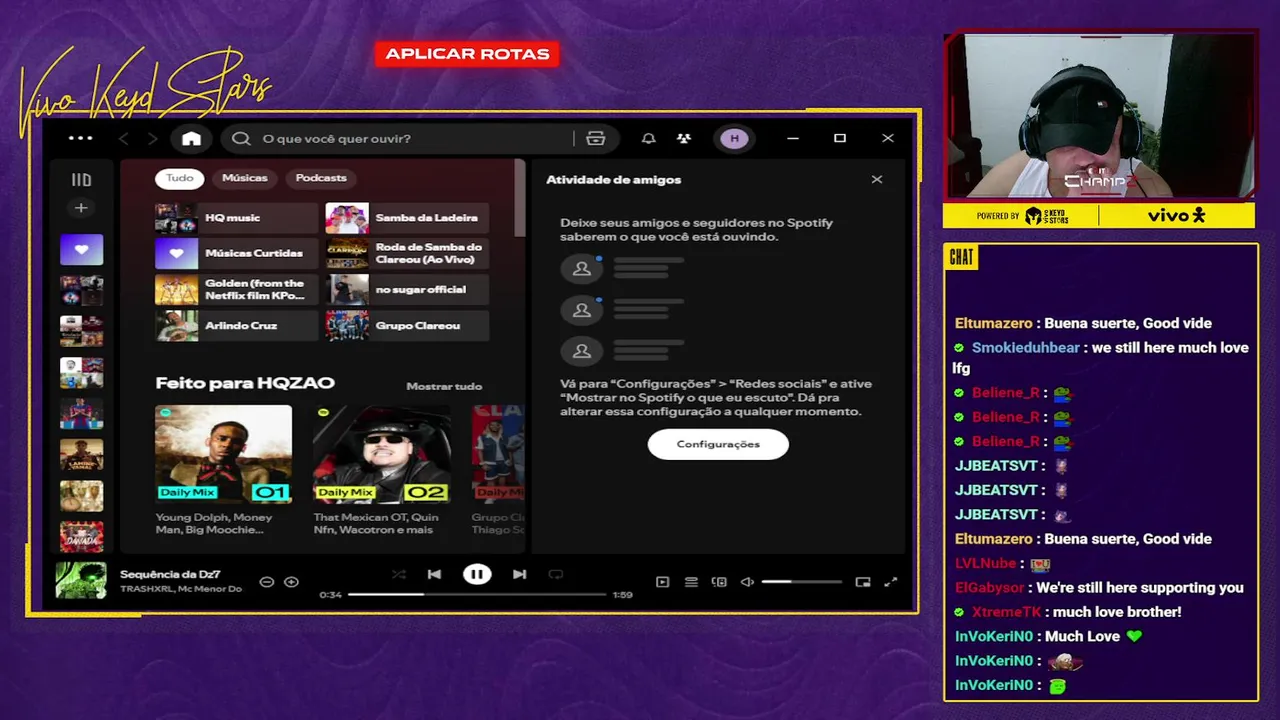Open the 'Grupo Clareou' shortcut
The image size is (1280, 720).
point(407,326)
